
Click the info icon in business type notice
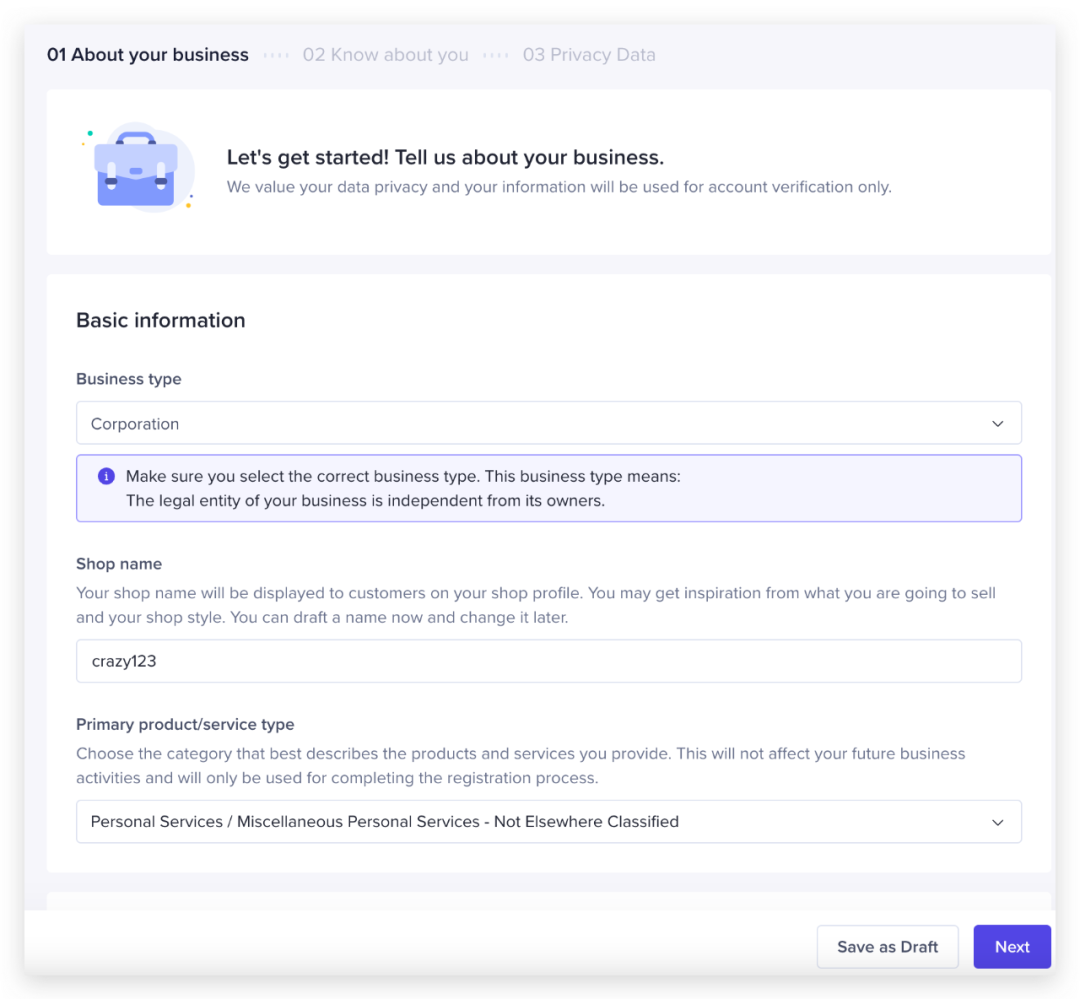(106, 477)
